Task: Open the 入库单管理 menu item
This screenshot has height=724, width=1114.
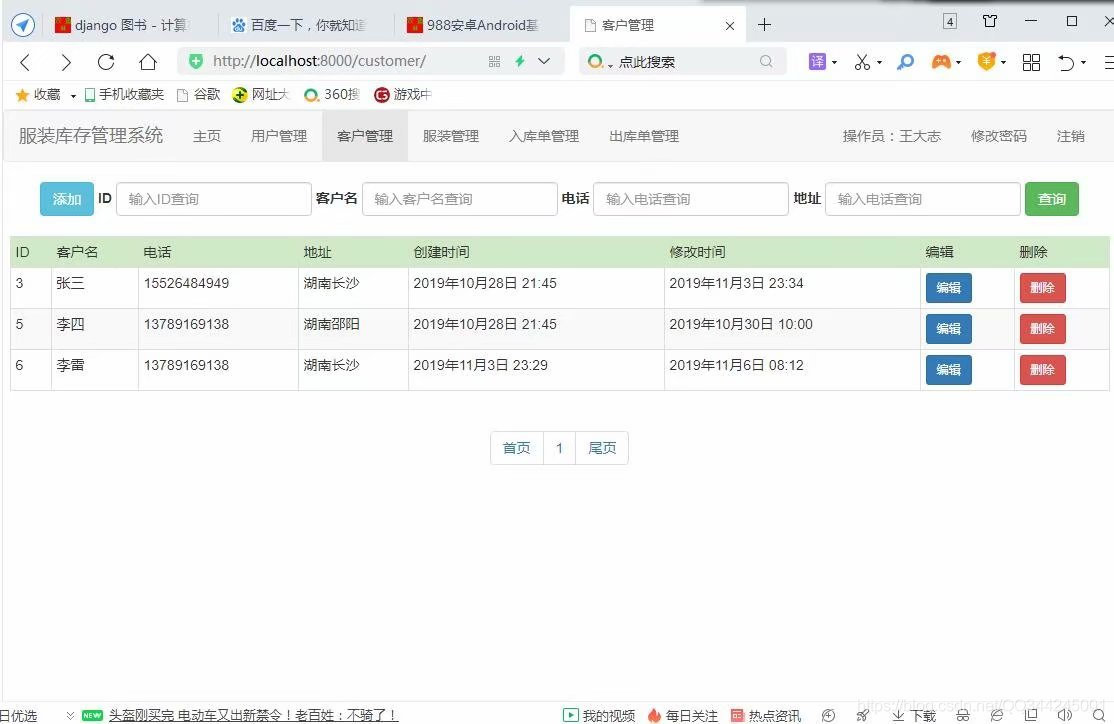Action: pyautogui.click(x=543, y=136)
